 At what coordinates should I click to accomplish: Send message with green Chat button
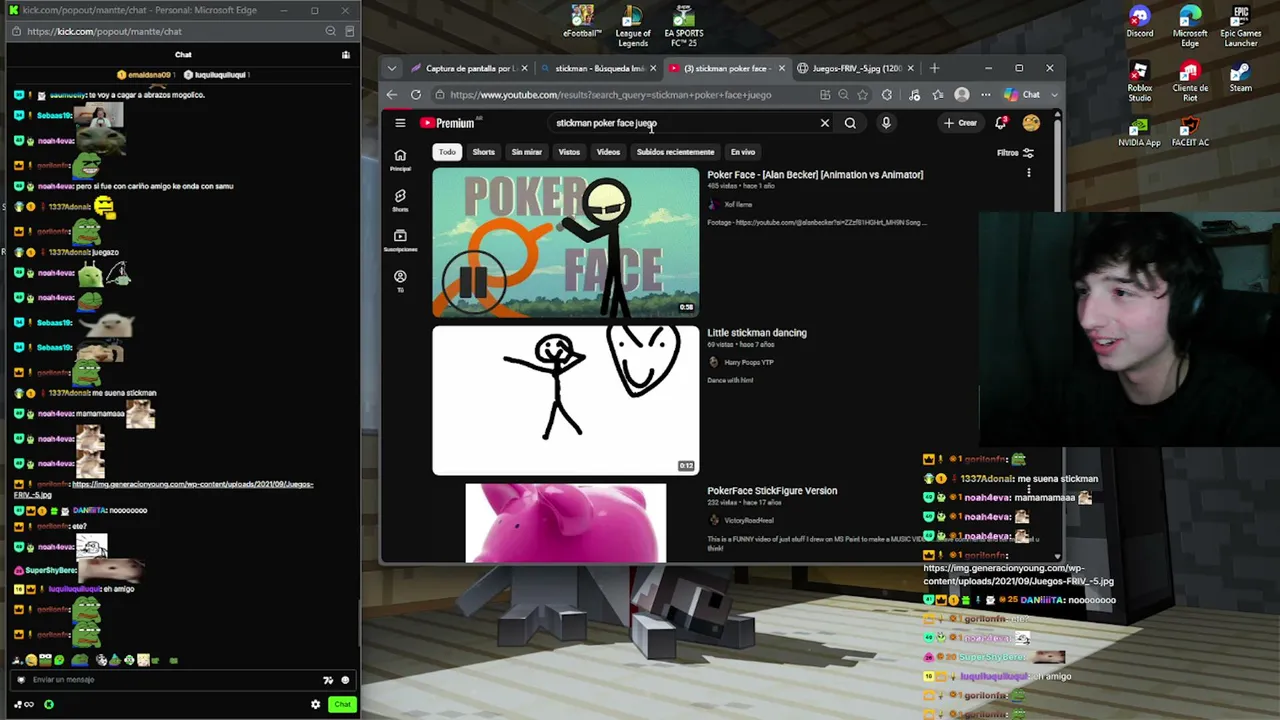[342, 704]
